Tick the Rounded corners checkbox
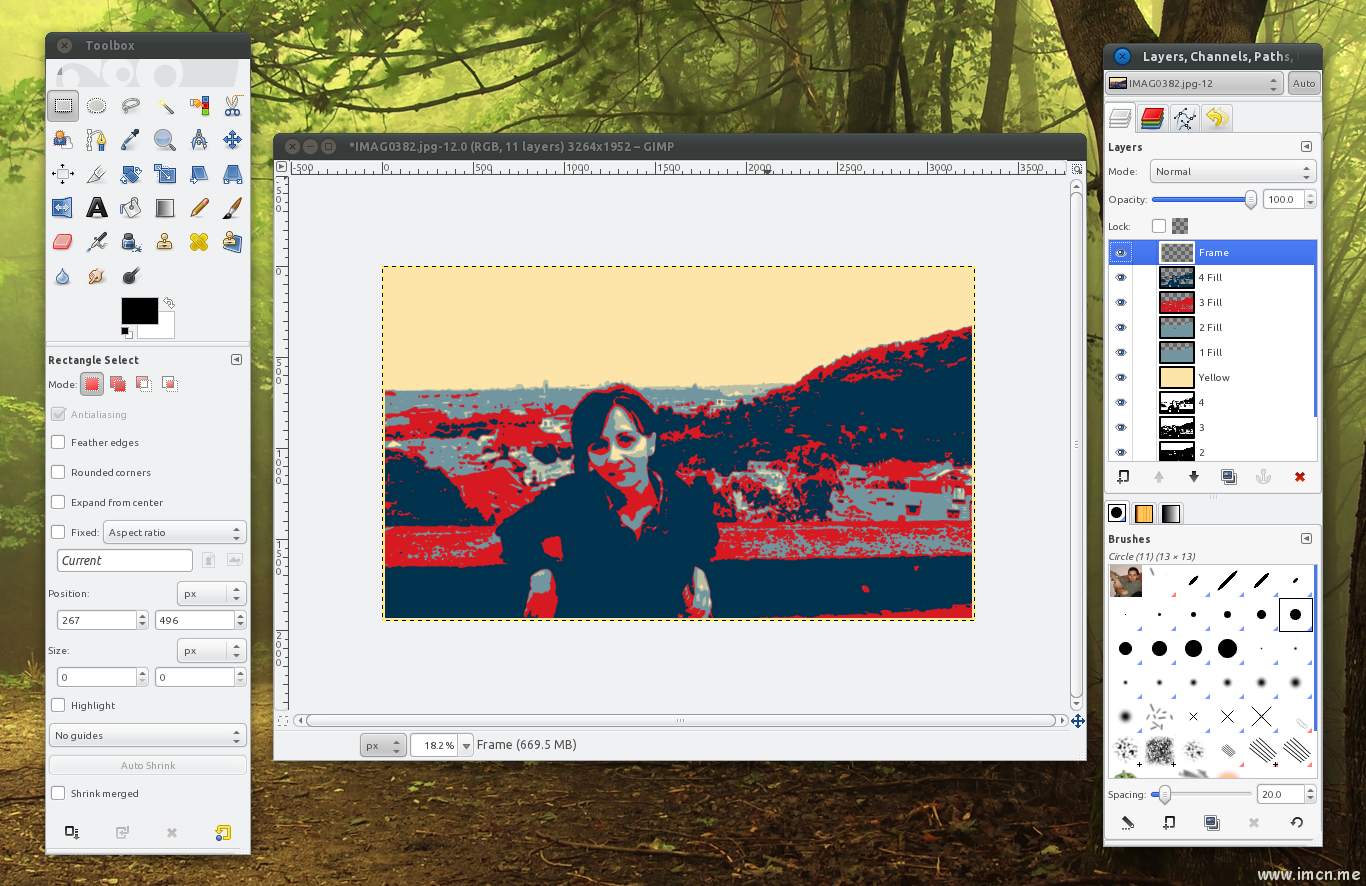This screenshot has height=886, width=1366. 58,472
